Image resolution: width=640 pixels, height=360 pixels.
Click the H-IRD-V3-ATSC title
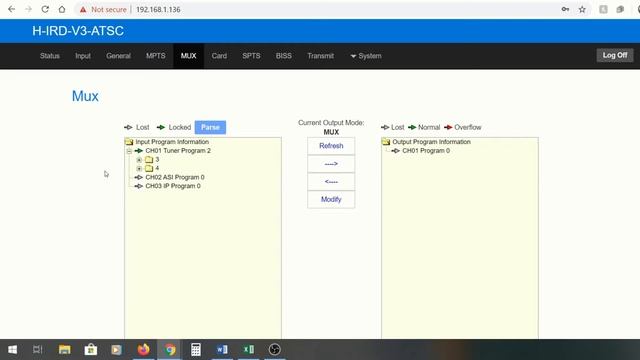[x=78, y=31]
